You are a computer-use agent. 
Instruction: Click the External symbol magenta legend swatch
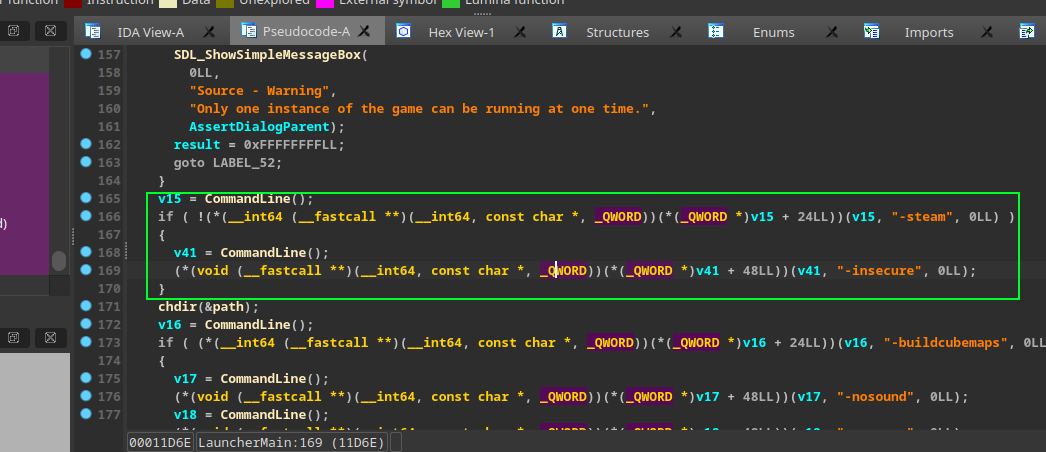click(x=325, y=2)
